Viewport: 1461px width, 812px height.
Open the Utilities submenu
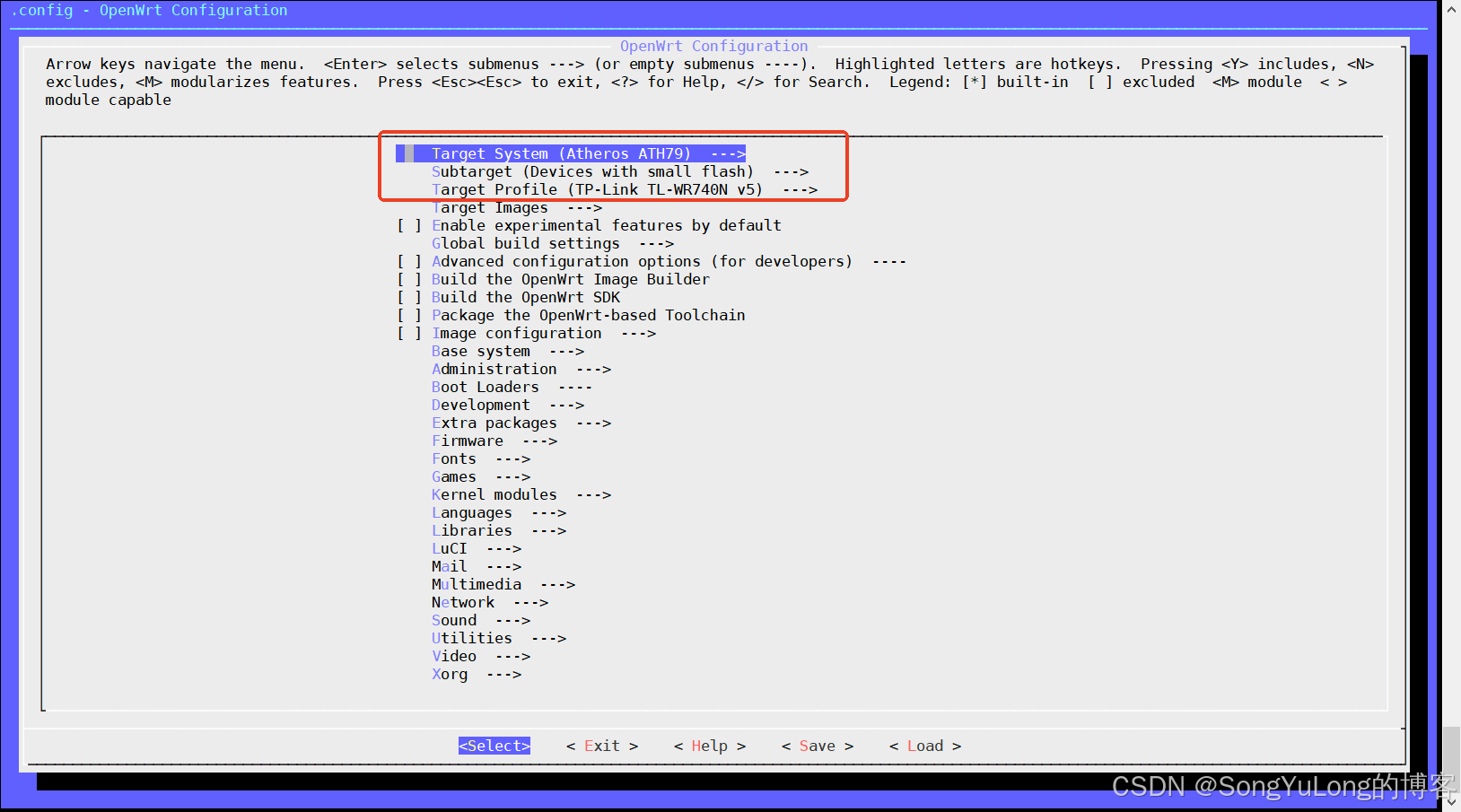tap(499, 638)
